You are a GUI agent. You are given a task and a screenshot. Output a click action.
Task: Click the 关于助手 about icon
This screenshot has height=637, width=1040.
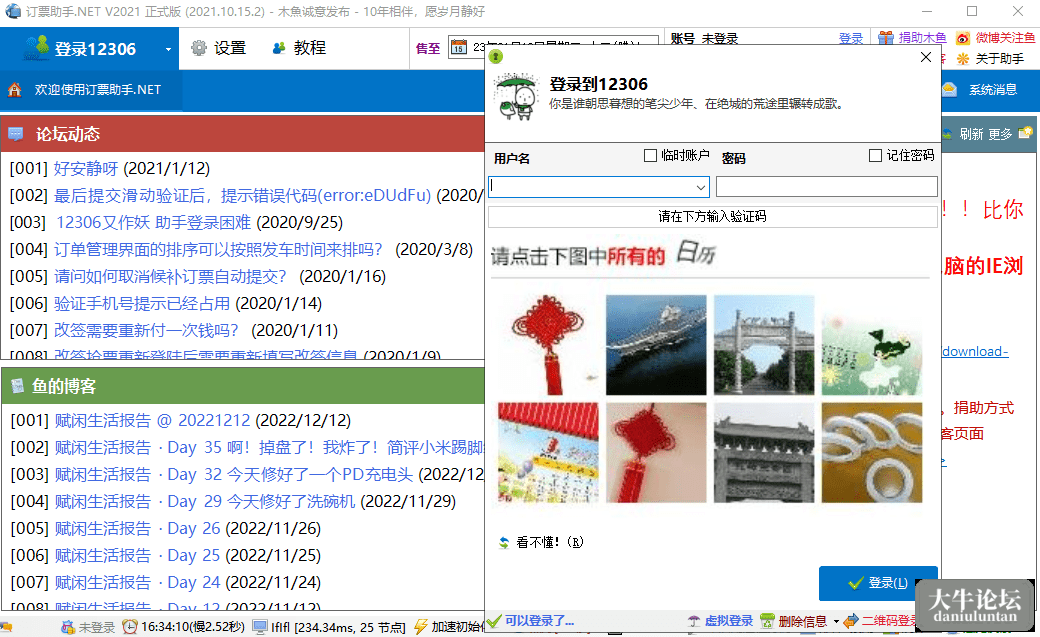(x=962, y=58)
